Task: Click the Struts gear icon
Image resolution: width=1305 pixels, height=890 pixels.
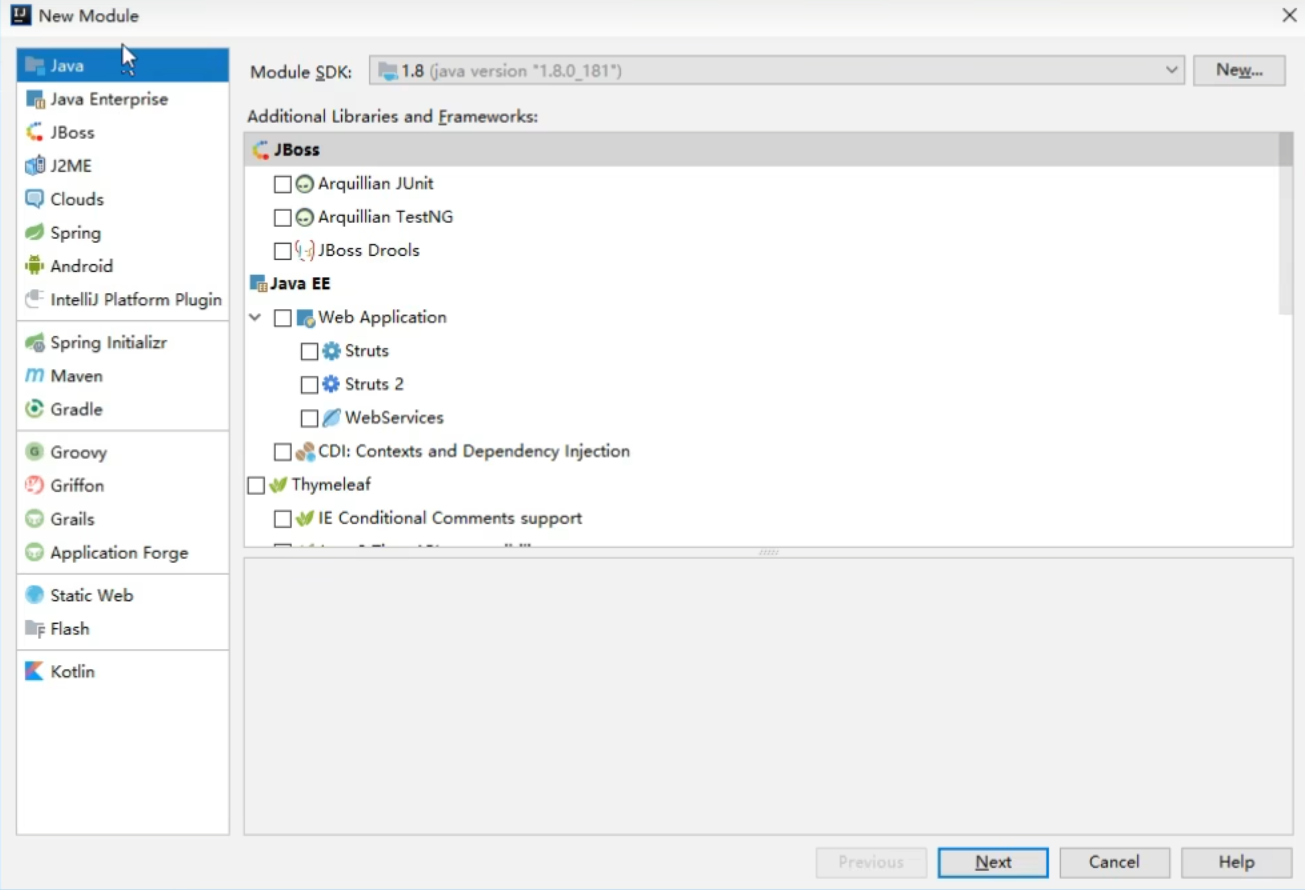Action: (332, 351)
